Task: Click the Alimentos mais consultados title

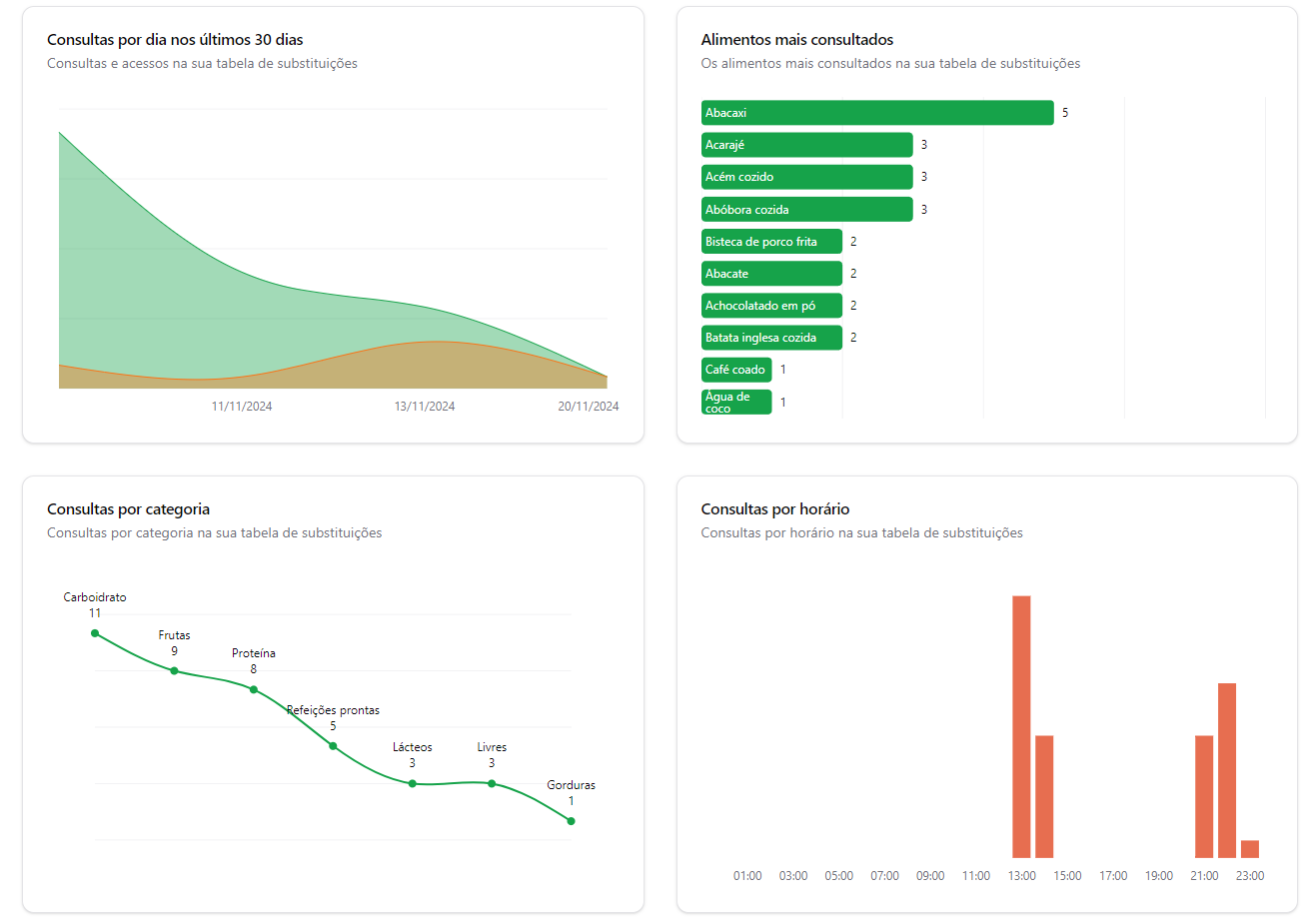Action: tap(797, 40)
